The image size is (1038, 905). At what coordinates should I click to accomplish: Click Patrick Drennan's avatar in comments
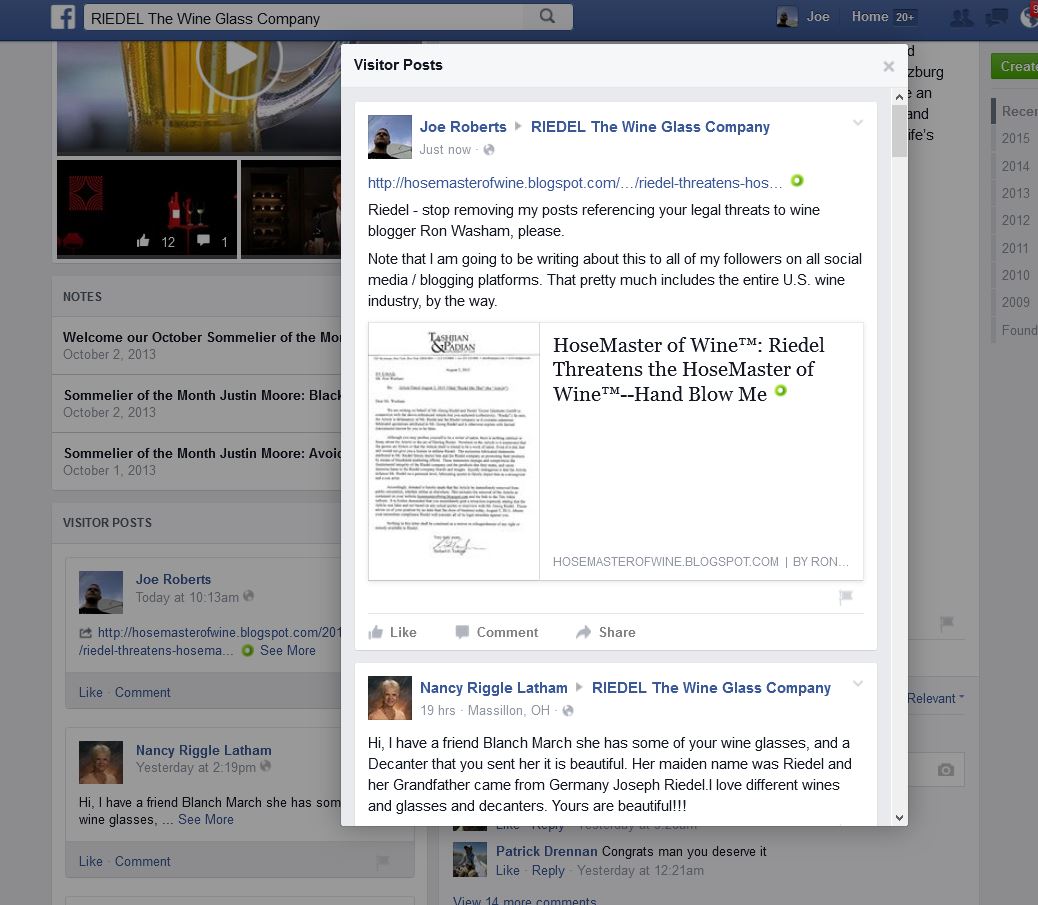coord(470,860)
